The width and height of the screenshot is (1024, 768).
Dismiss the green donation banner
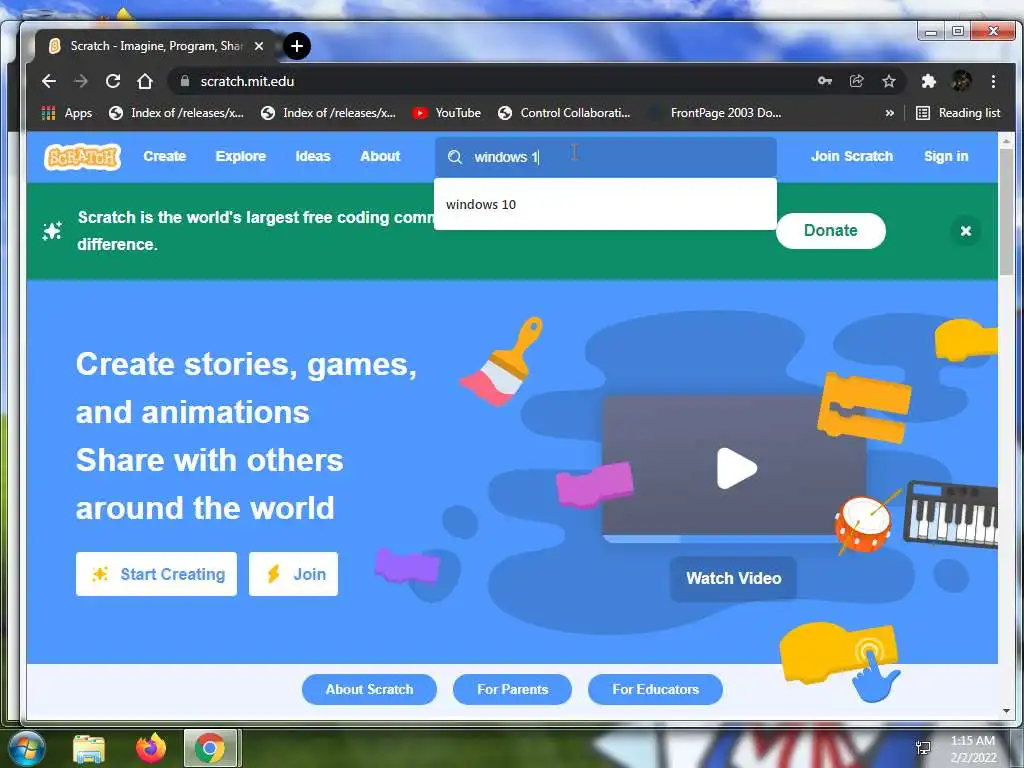click(x=966, y=231)
